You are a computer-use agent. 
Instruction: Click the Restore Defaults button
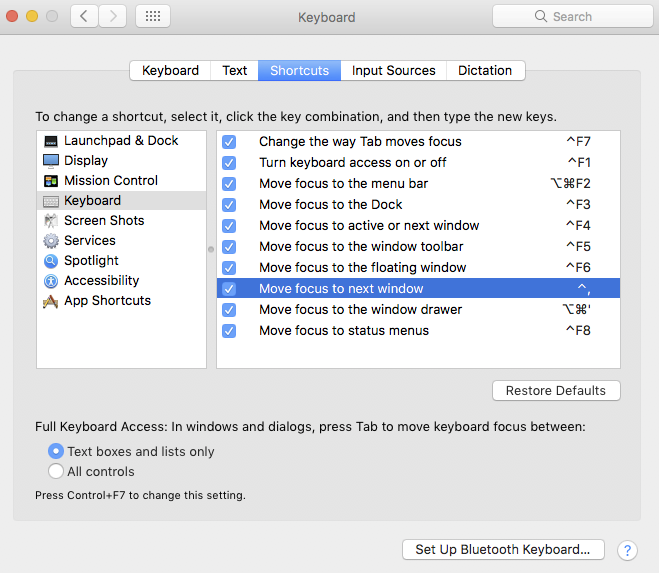pyautogui.click(x=556, y=391)
